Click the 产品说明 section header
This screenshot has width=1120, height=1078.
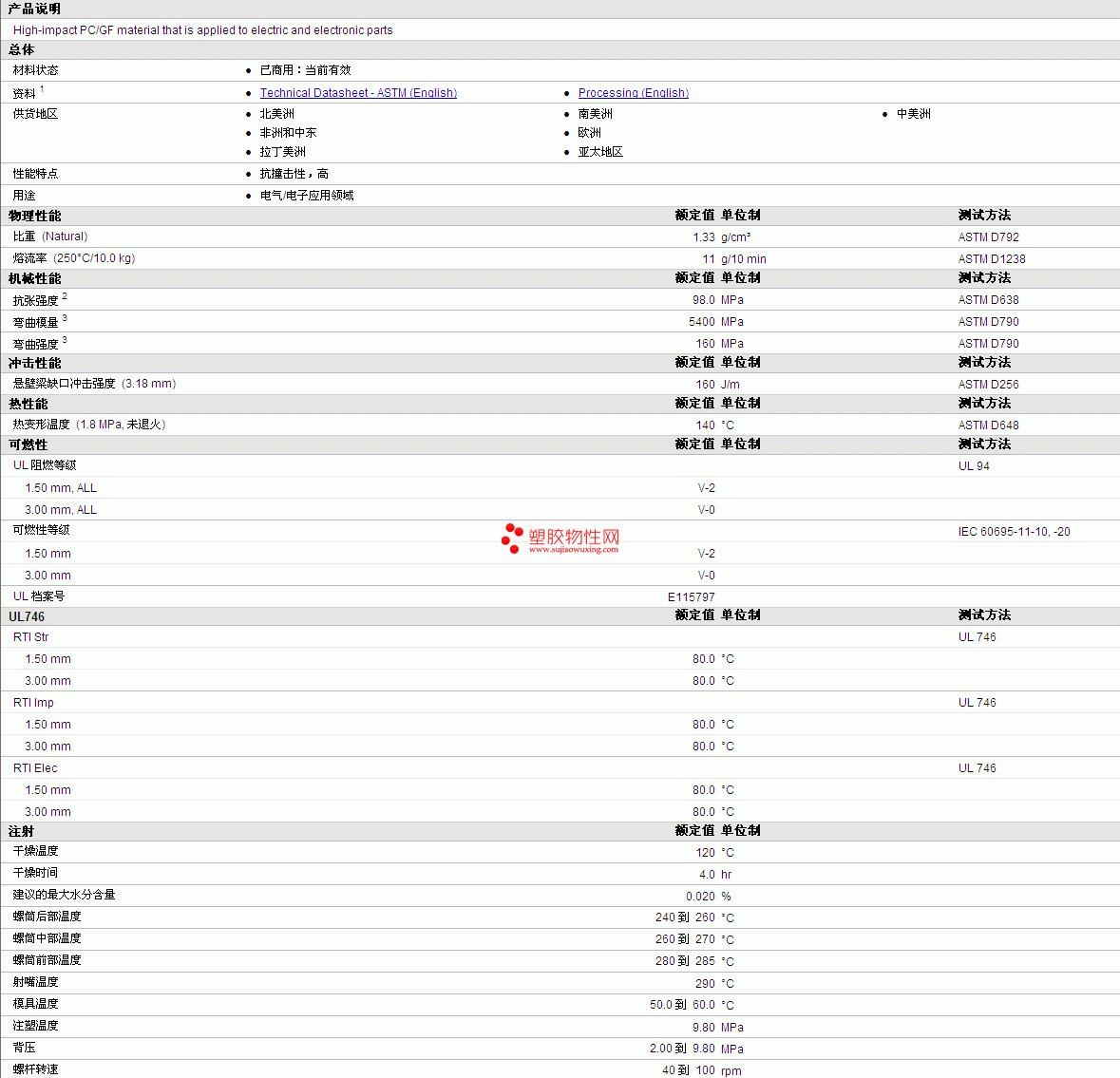click(x=34, y=9)
